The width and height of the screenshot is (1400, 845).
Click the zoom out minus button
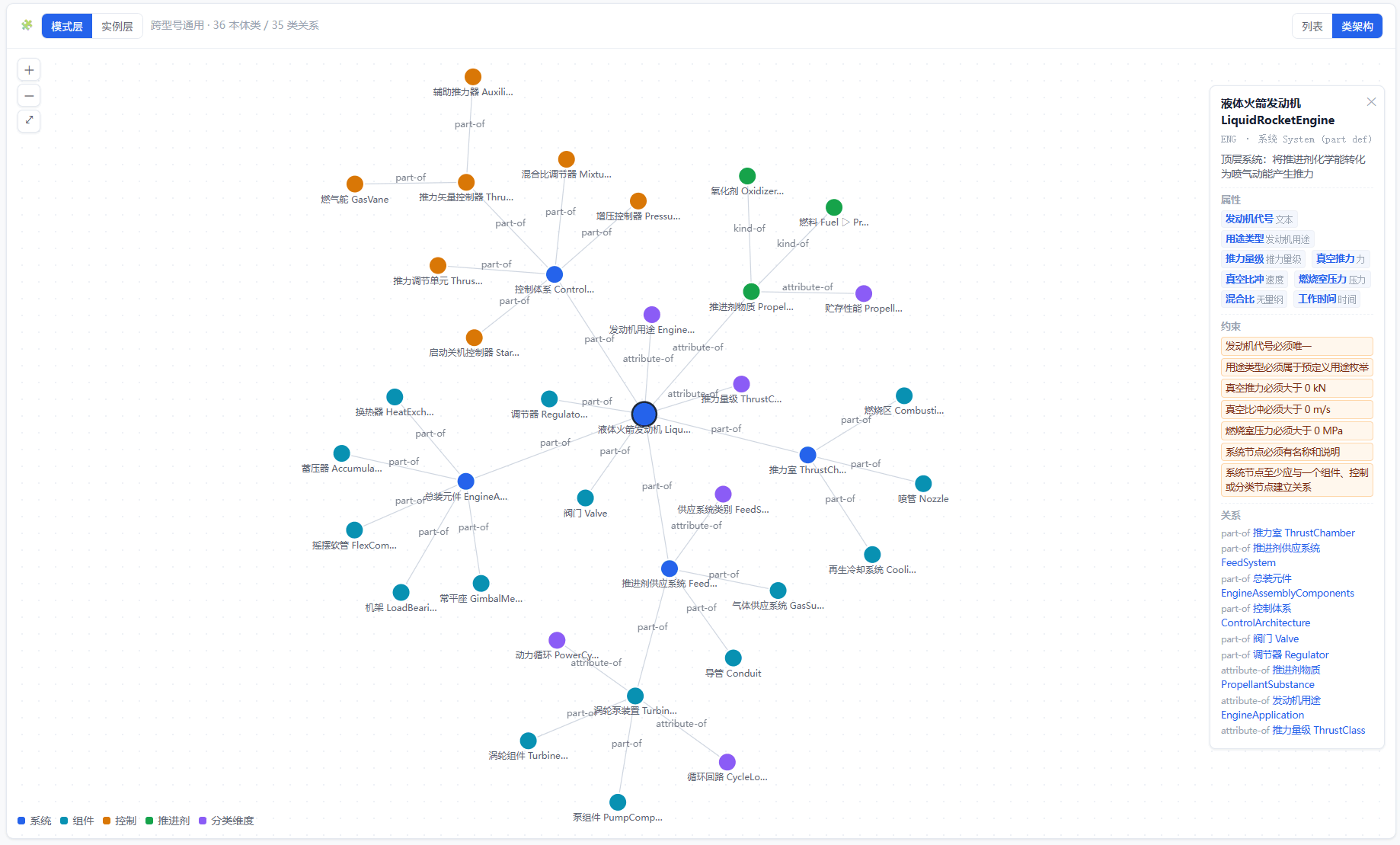click(29, 95)
